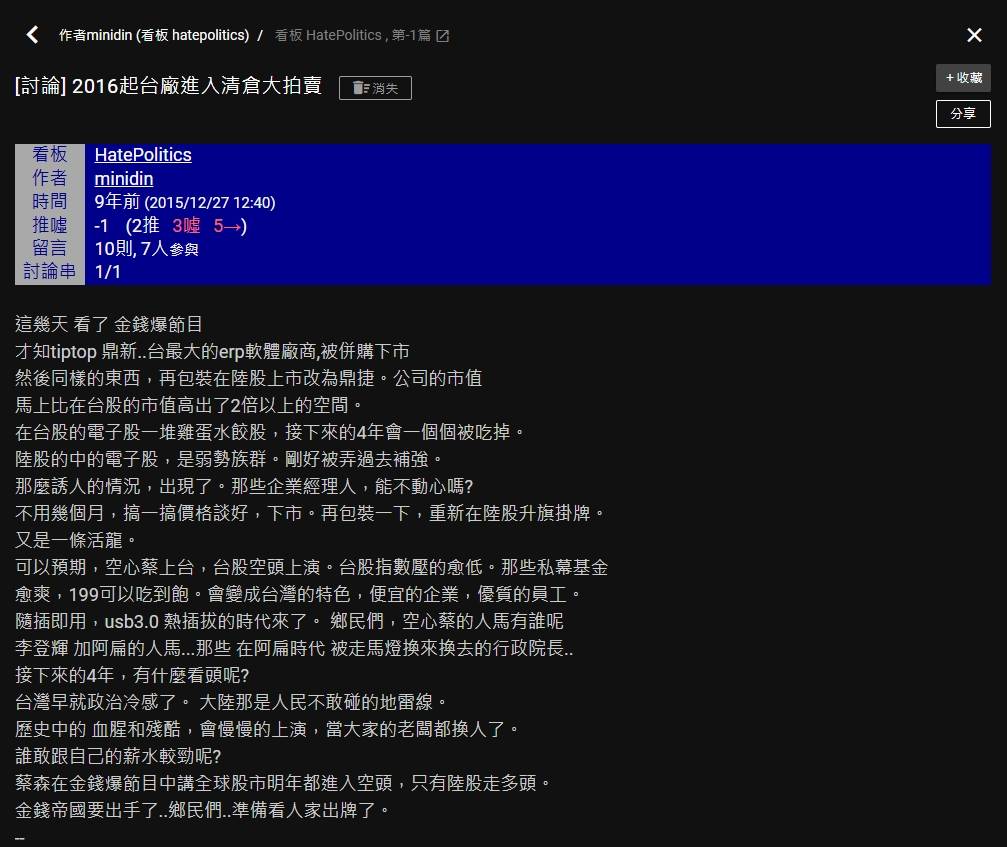This screenshot has width=1007, height=847.
Task: Click the 消失 trash button
Action: 375,88
